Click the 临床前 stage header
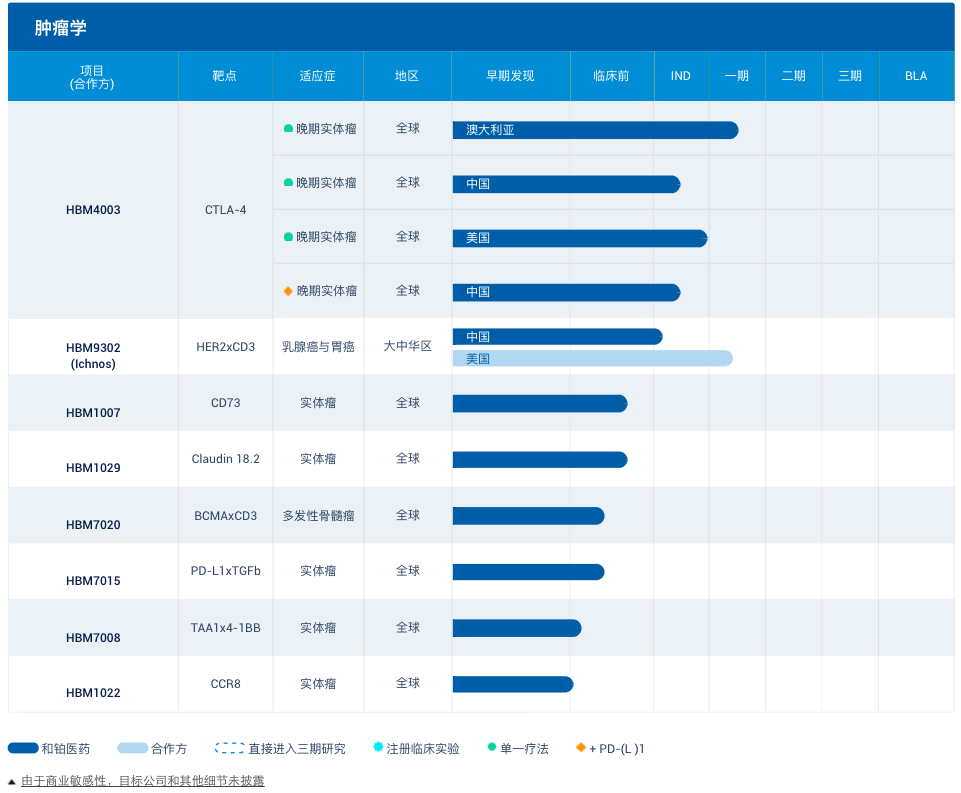 pyautogui.click(x=611, y=76)
